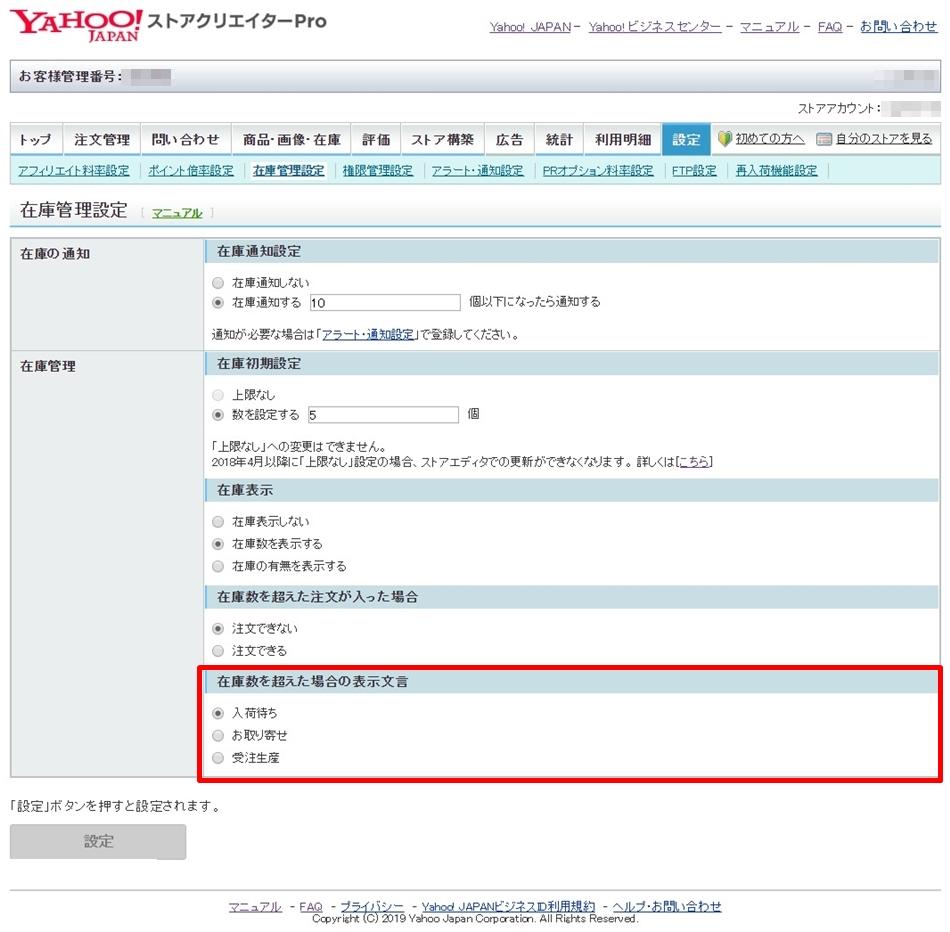Image resolution: width=950 pixels, height=932 pixels.
Task: Open the ストア構築 tab
Action: click(442, 139)
